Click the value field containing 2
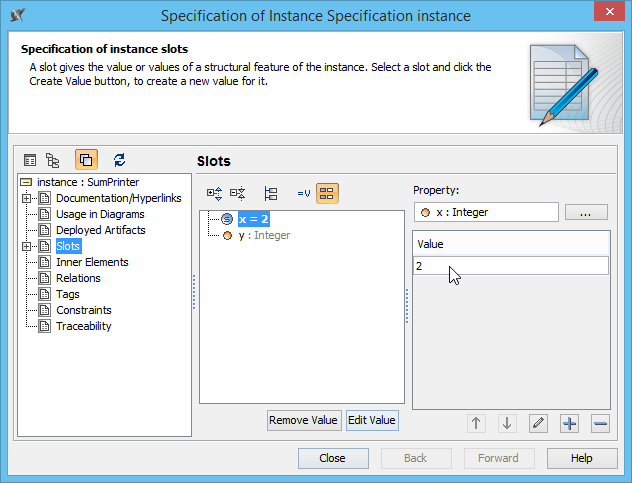 coord(510,265)
